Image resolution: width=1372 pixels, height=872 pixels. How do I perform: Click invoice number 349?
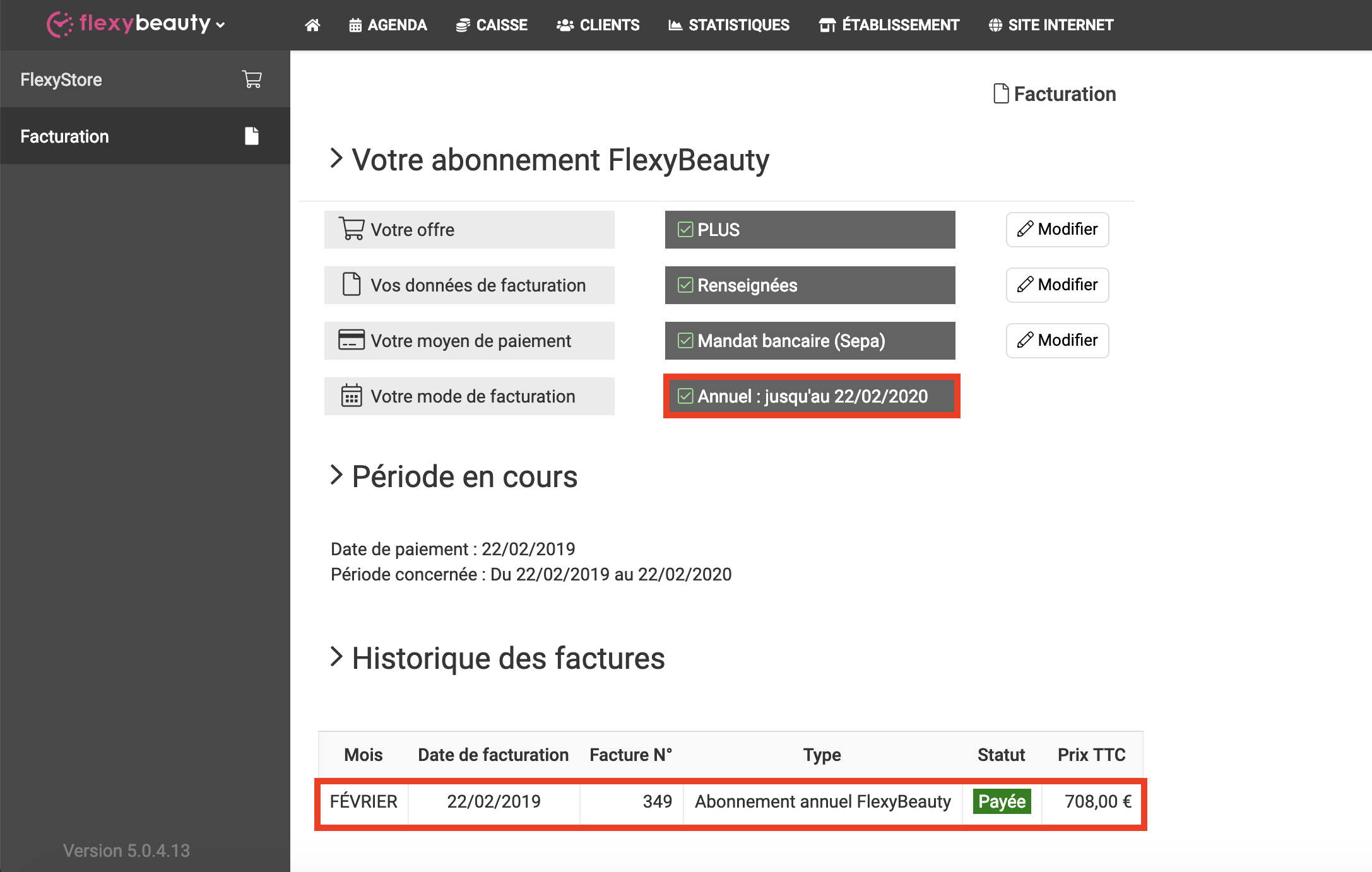tap(658, 801)
